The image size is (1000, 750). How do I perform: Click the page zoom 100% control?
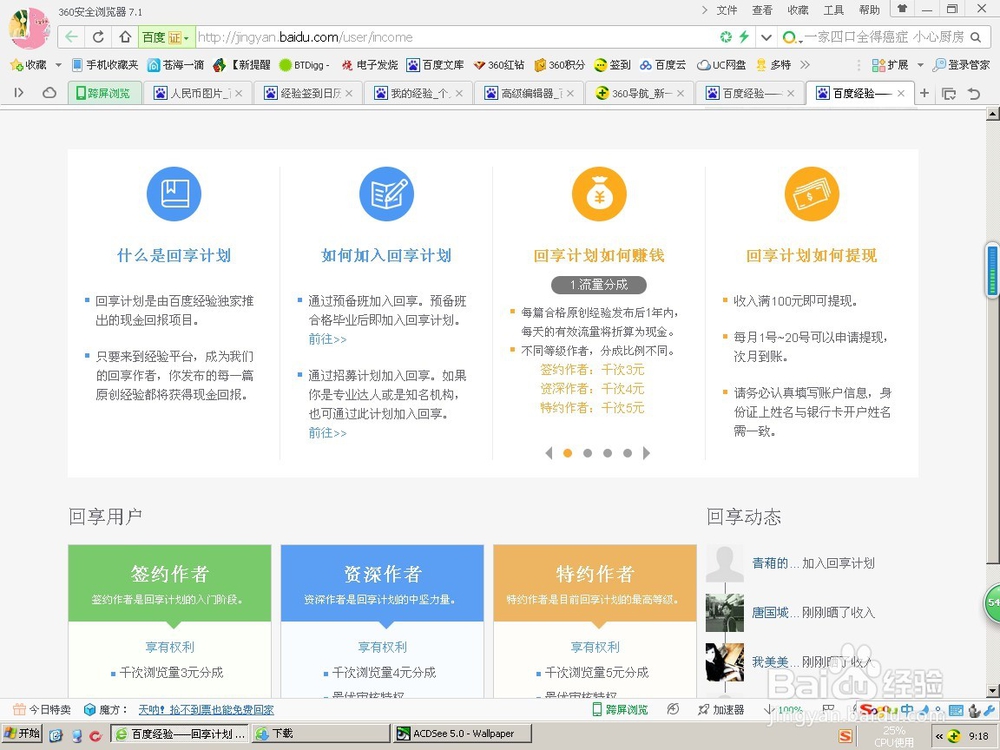tap(784, 710)
